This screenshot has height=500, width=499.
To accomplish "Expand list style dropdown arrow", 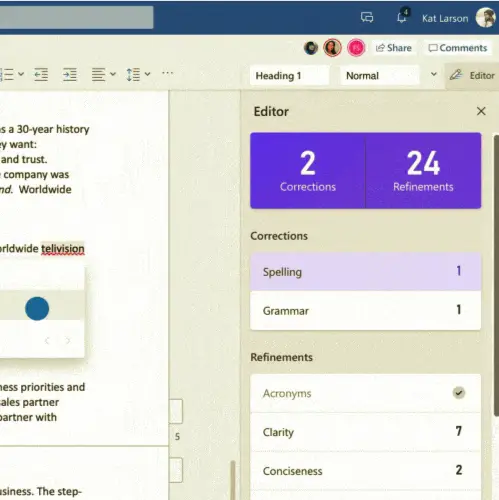I will point(21,74).
